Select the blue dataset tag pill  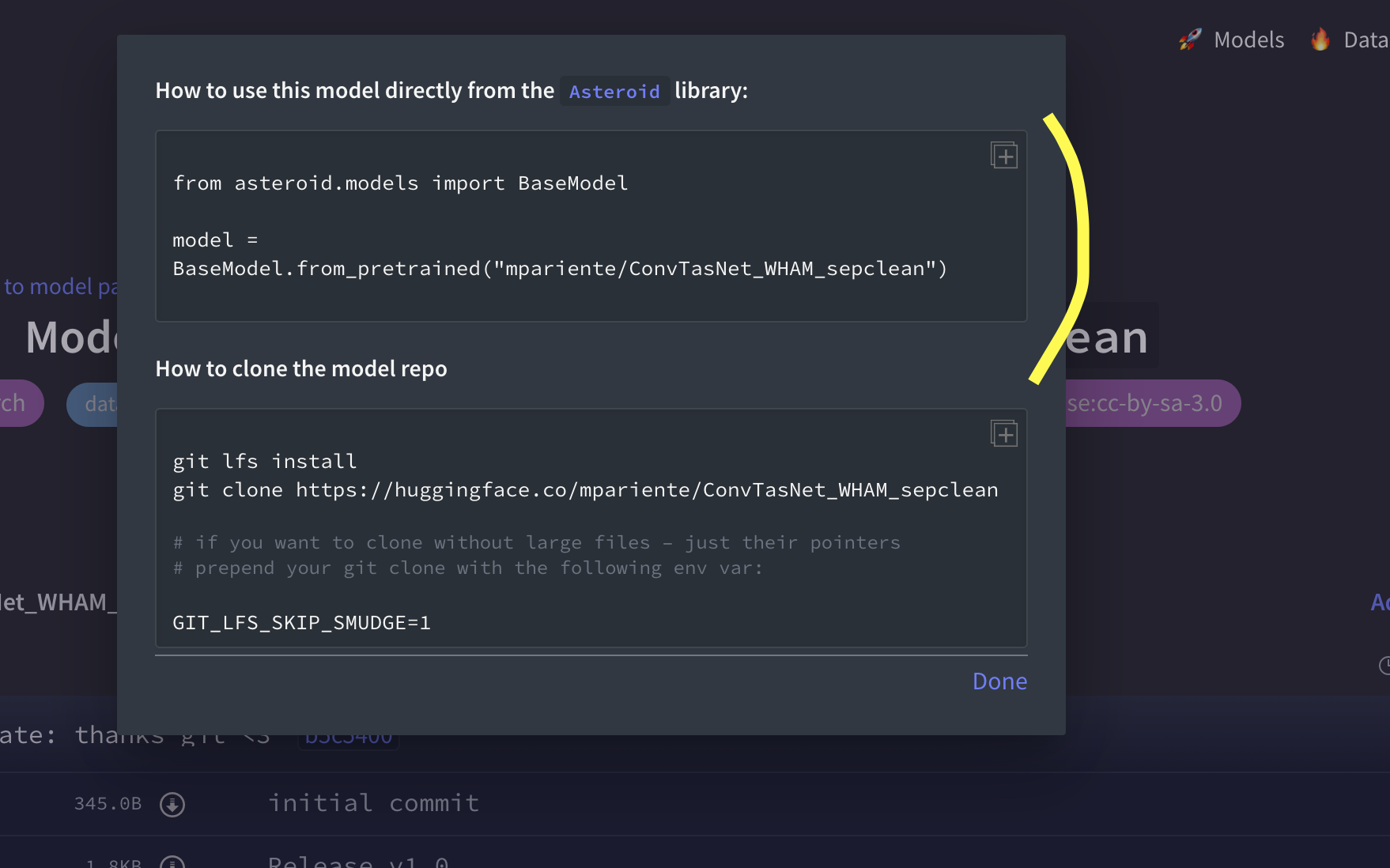pyautogui.click(x=93, y=404)
